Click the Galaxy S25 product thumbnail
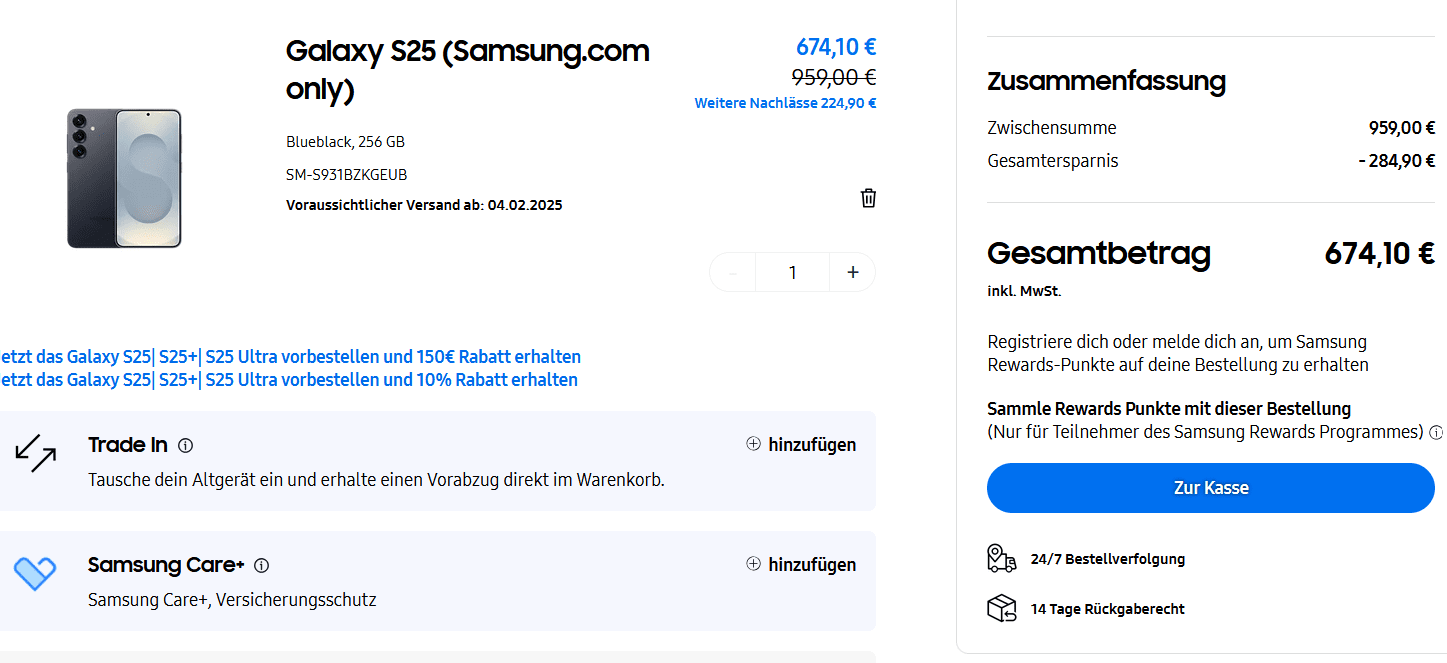1447x663 pixels. 124,178
